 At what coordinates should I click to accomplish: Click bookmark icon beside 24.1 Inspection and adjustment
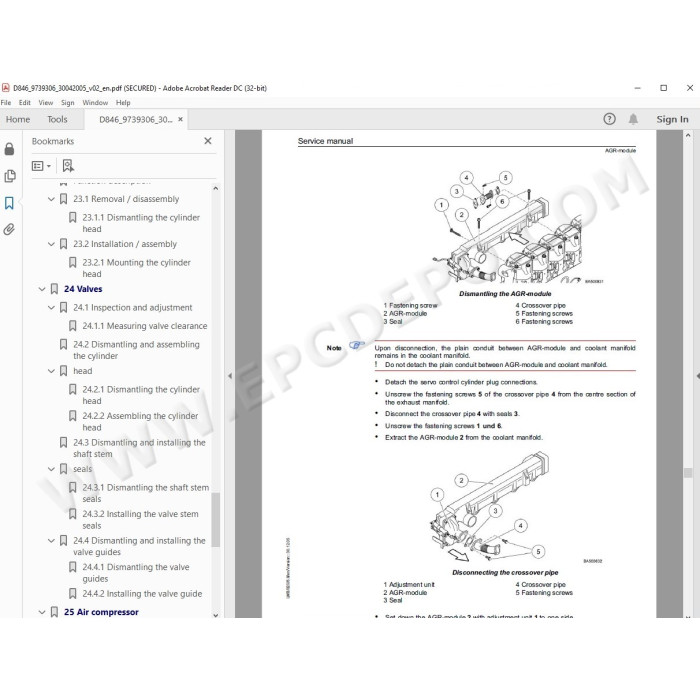tap(63, 308)
